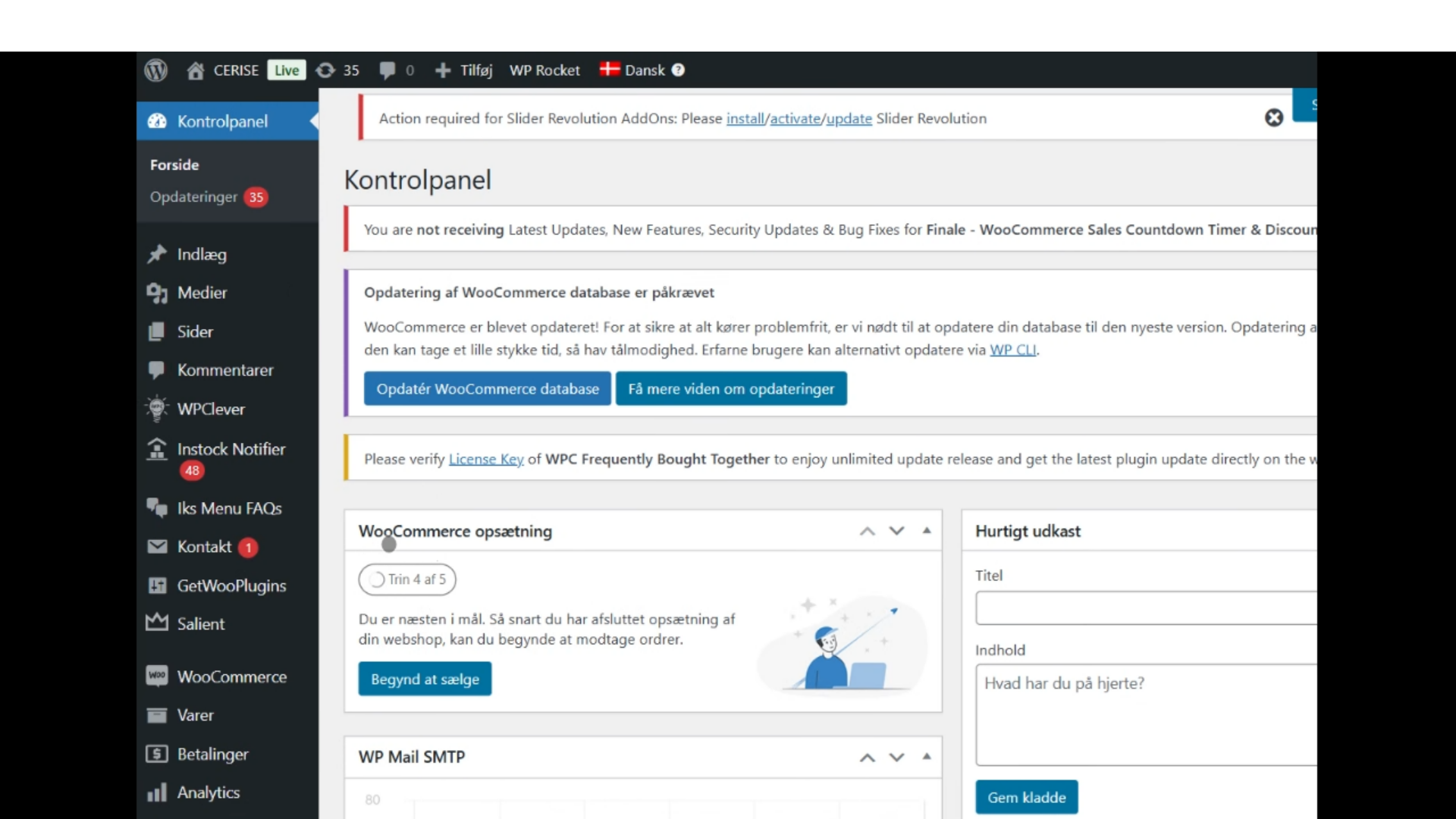Click the WooCommerce woo icon

pos(157,676)
